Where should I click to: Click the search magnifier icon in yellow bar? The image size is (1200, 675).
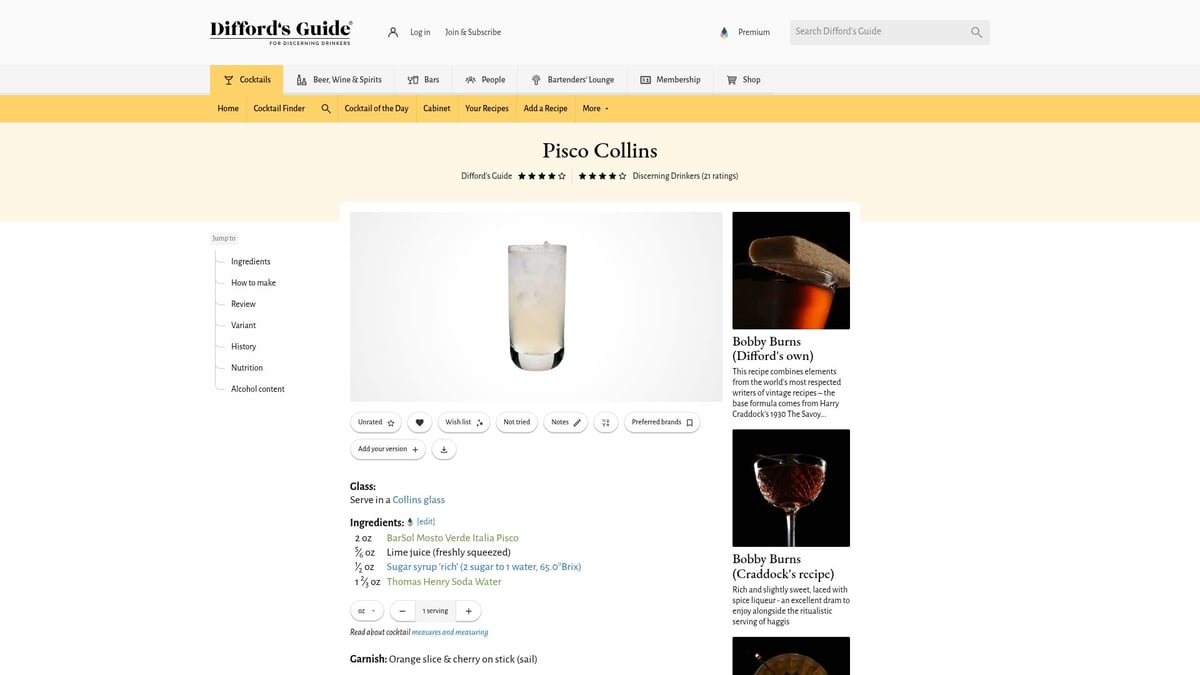(x=326, y=108)
